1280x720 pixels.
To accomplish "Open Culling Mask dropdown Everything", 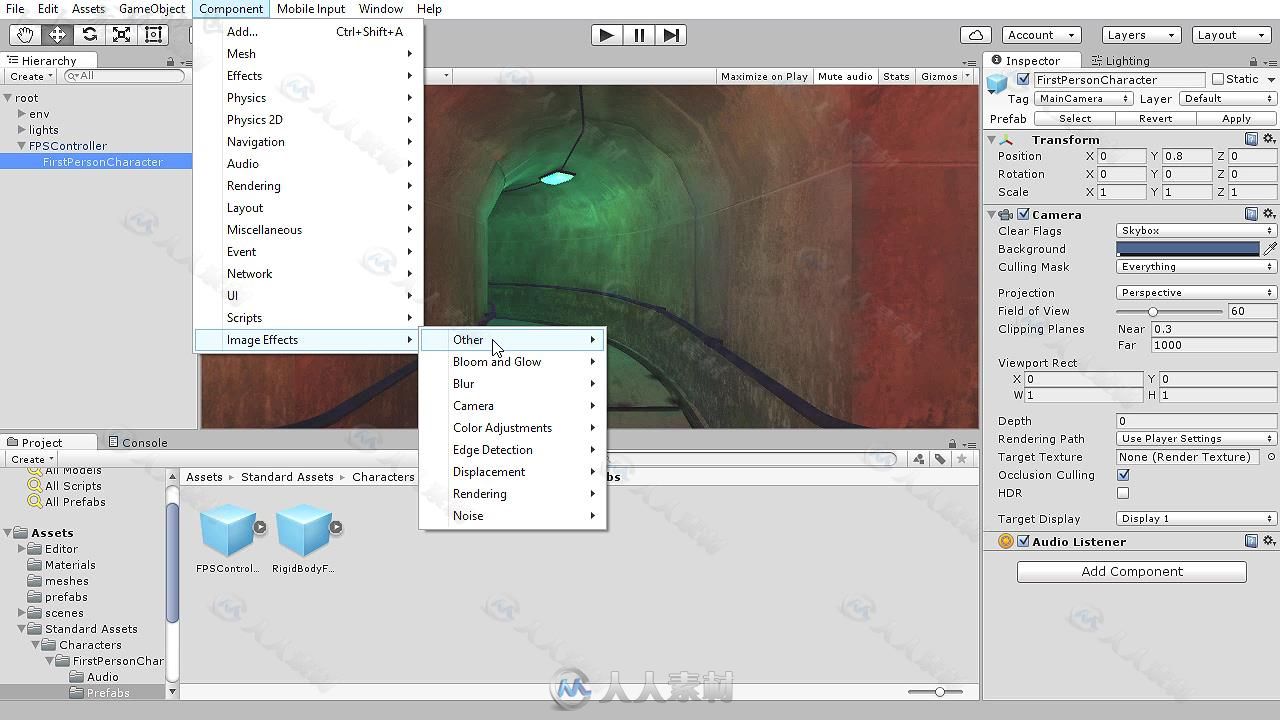I will tap(1196, 267).
